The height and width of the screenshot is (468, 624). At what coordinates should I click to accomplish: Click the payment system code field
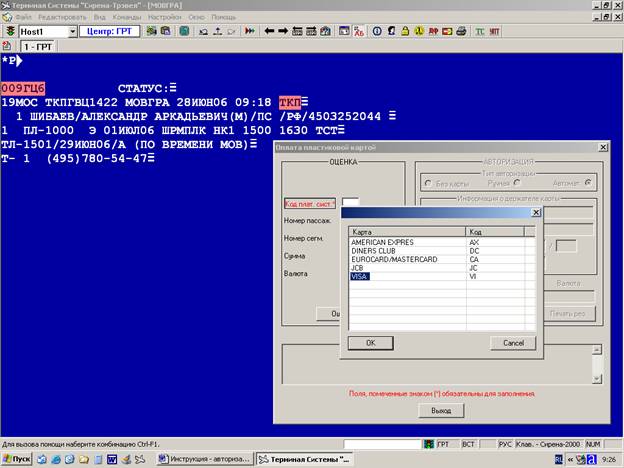(350, 202)
